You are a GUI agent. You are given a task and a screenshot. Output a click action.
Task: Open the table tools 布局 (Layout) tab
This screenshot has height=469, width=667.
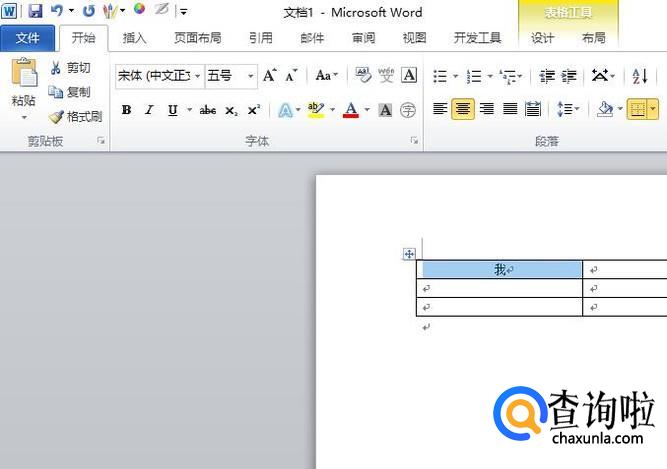click(x=594, y=38)
